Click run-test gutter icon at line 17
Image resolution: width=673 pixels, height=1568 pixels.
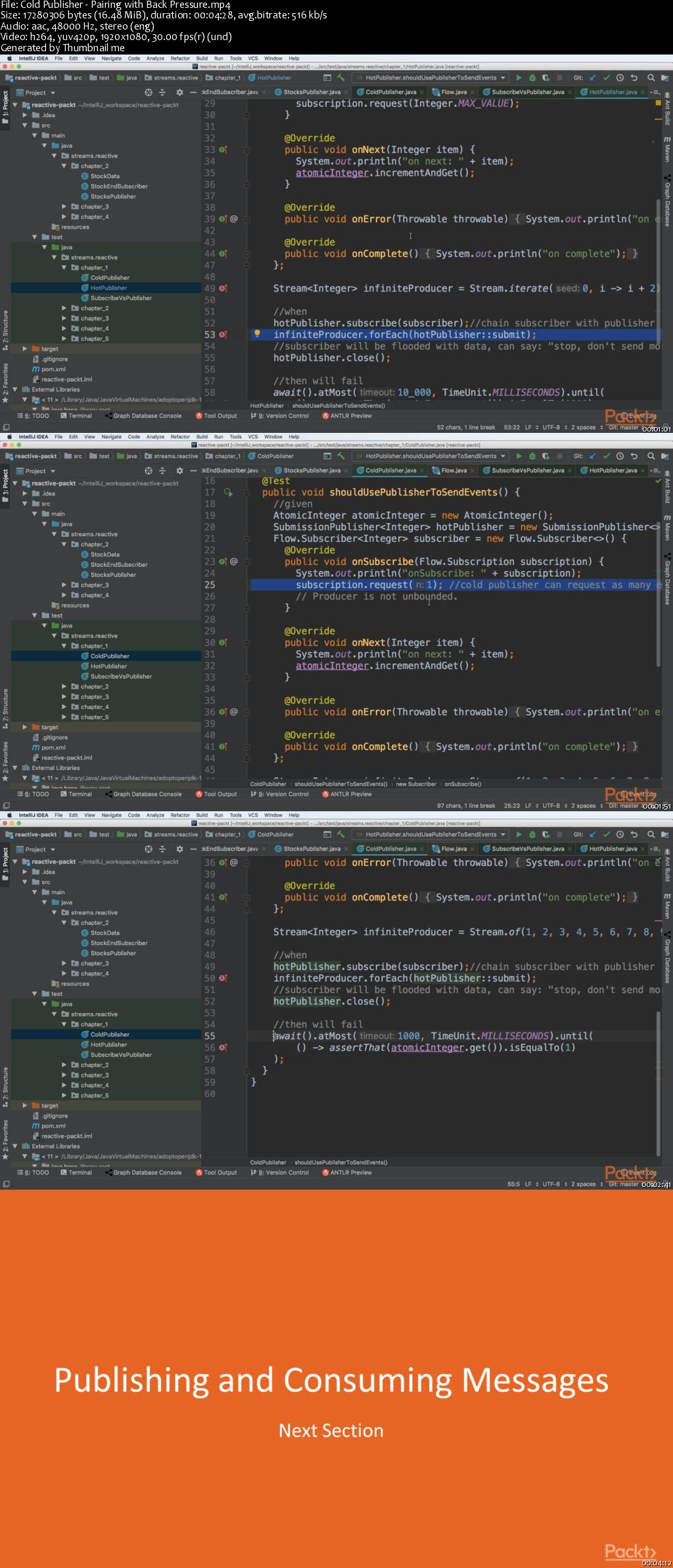[x=227, y=492]
